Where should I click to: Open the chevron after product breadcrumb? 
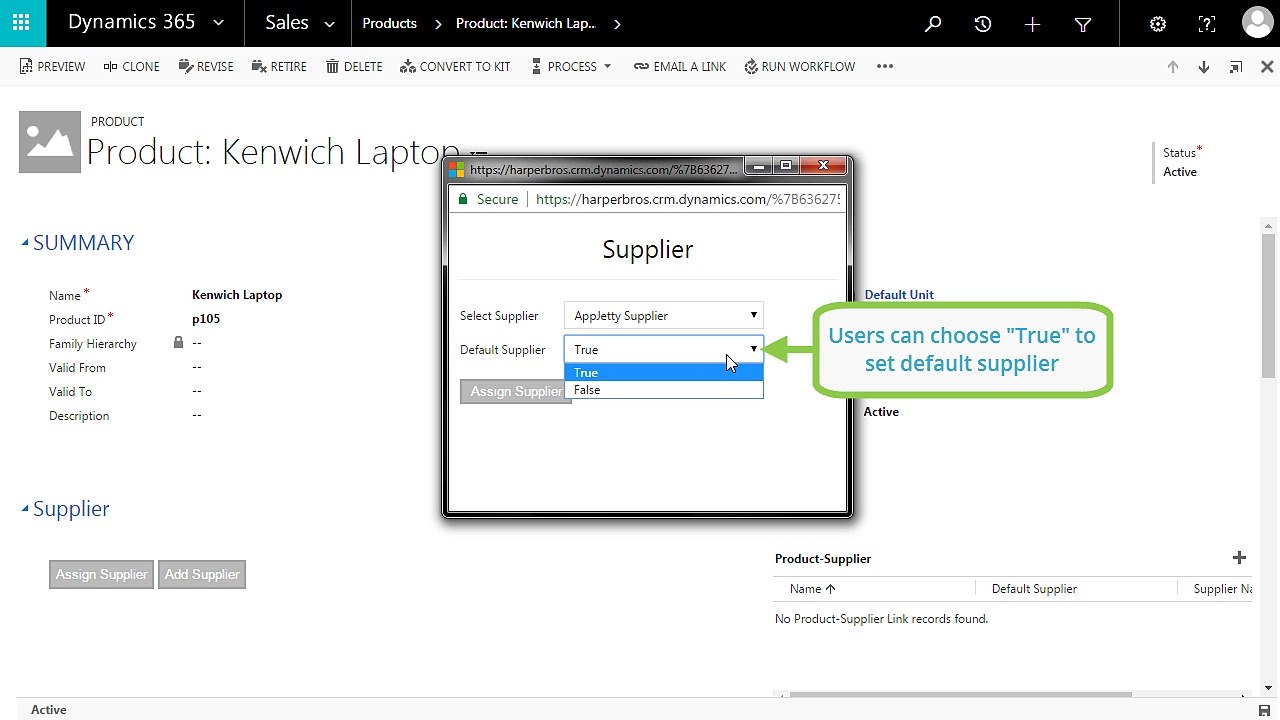(617, 24)
